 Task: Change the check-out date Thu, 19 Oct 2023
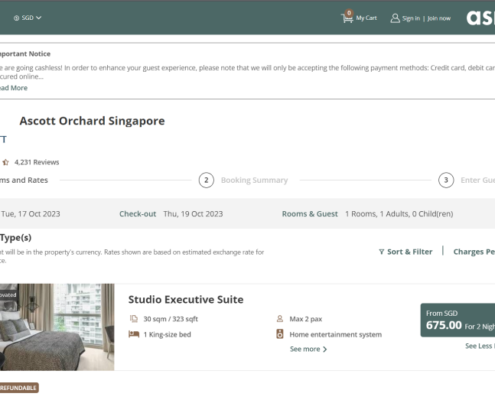click(x=193, y=214)
